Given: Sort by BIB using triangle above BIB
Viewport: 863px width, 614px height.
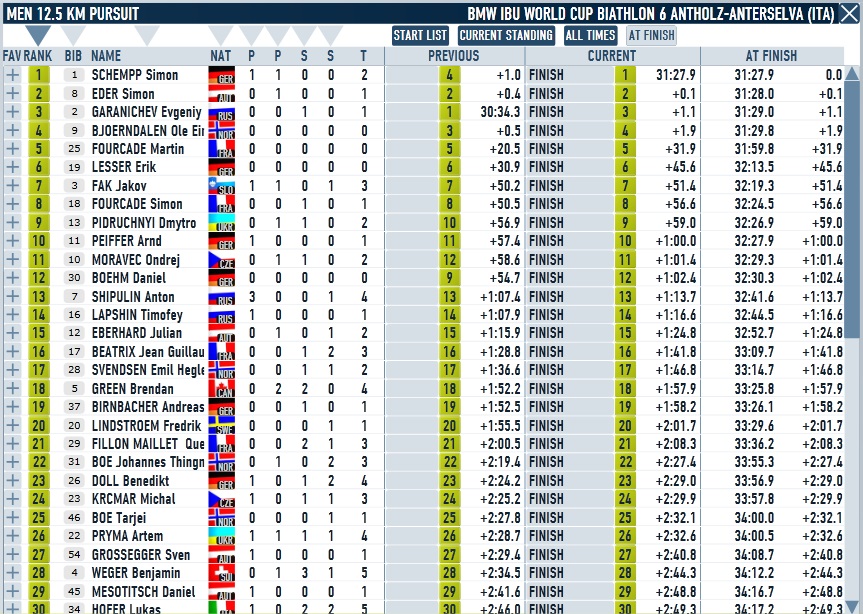Looking at the screenshot, I should coord(73,36).
